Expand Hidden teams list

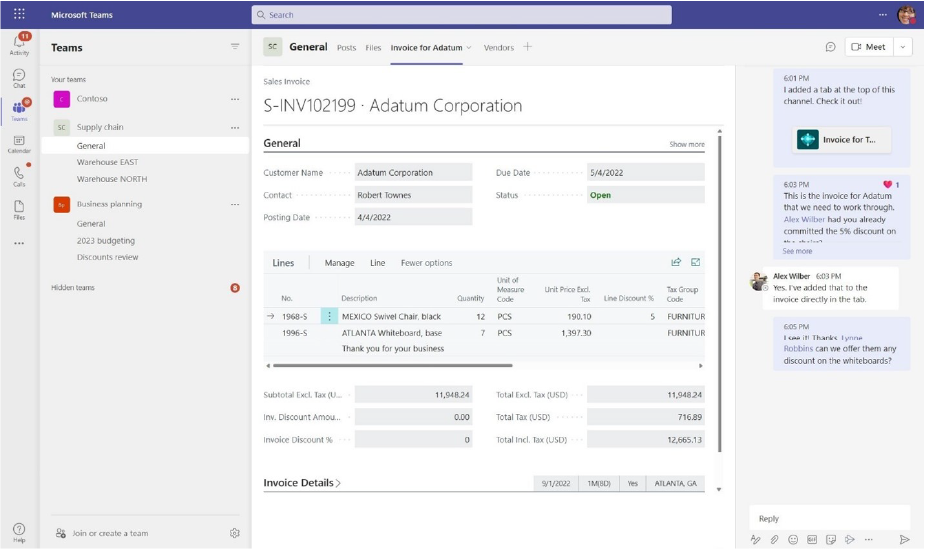(73, 288)
